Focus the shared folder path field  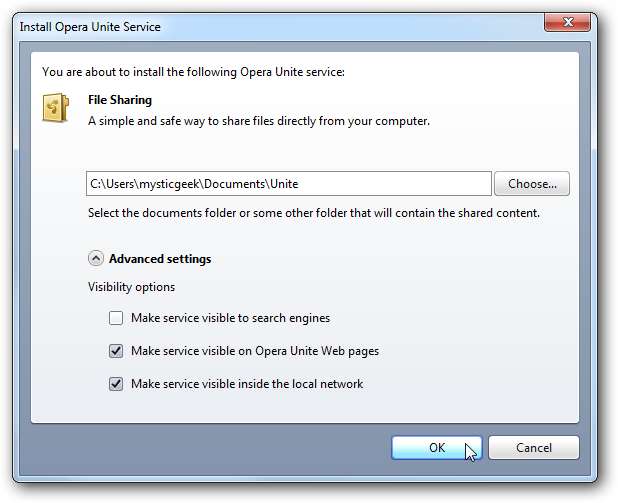[289, 184]
